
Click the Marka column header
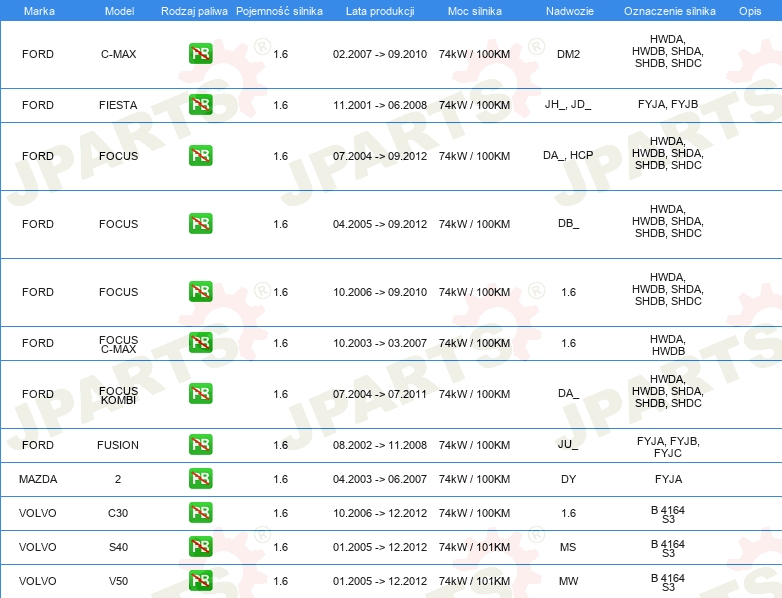39,11
